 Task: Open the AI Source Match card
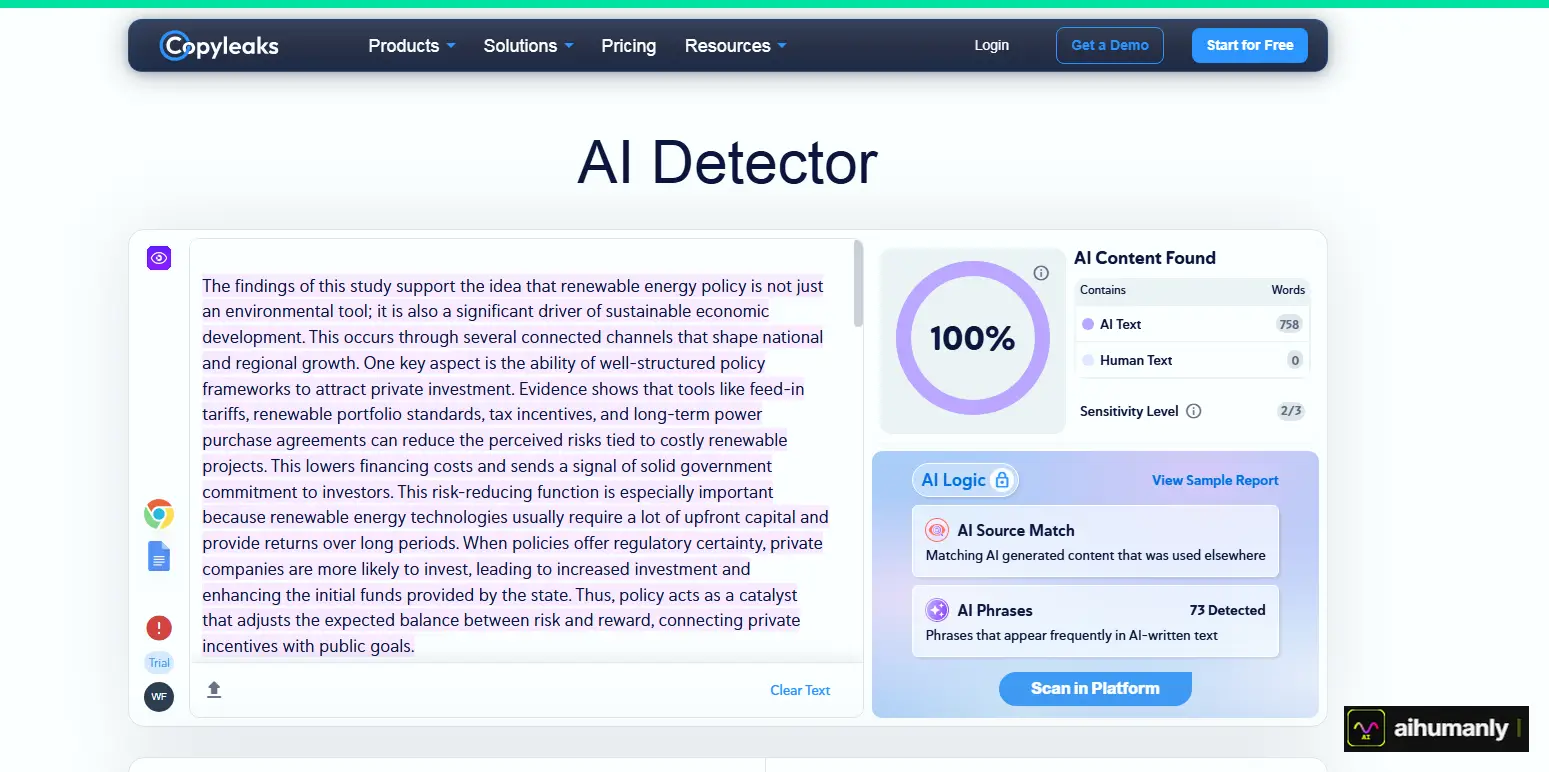(x=1095, y=541)
